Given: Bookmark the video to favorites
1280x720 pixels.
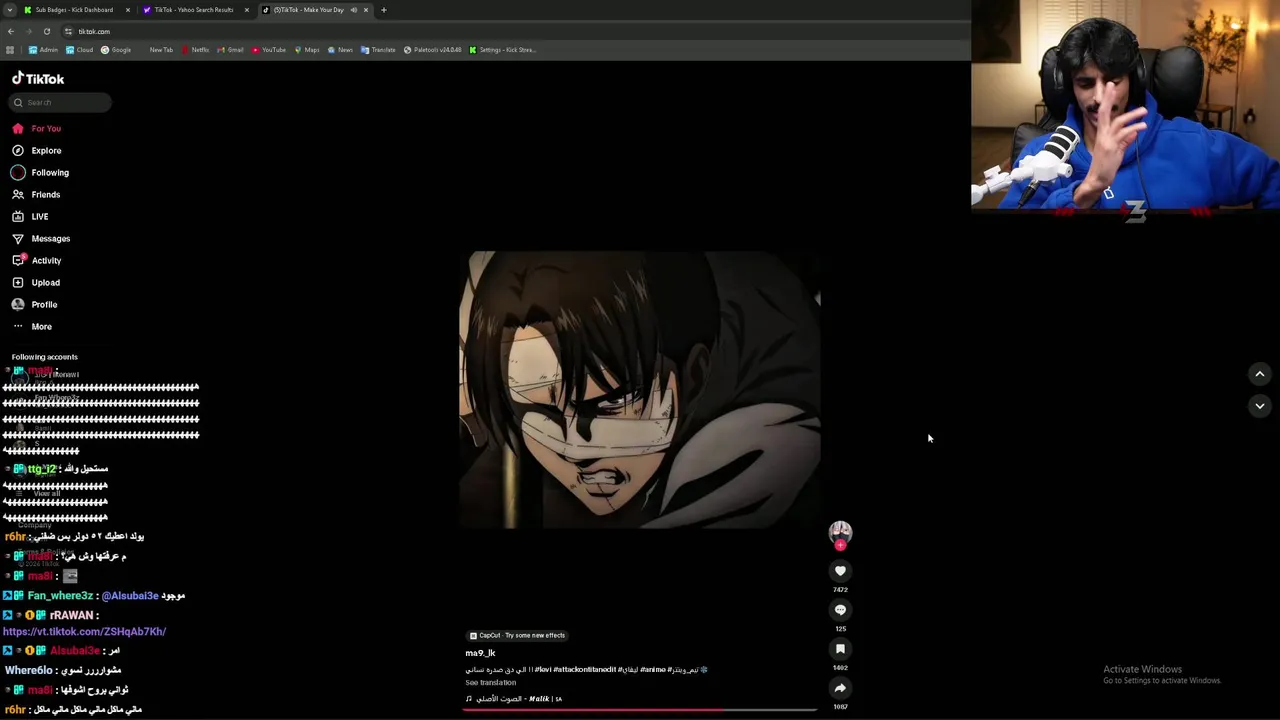Looking at the screenshot, I should point(840,649).
